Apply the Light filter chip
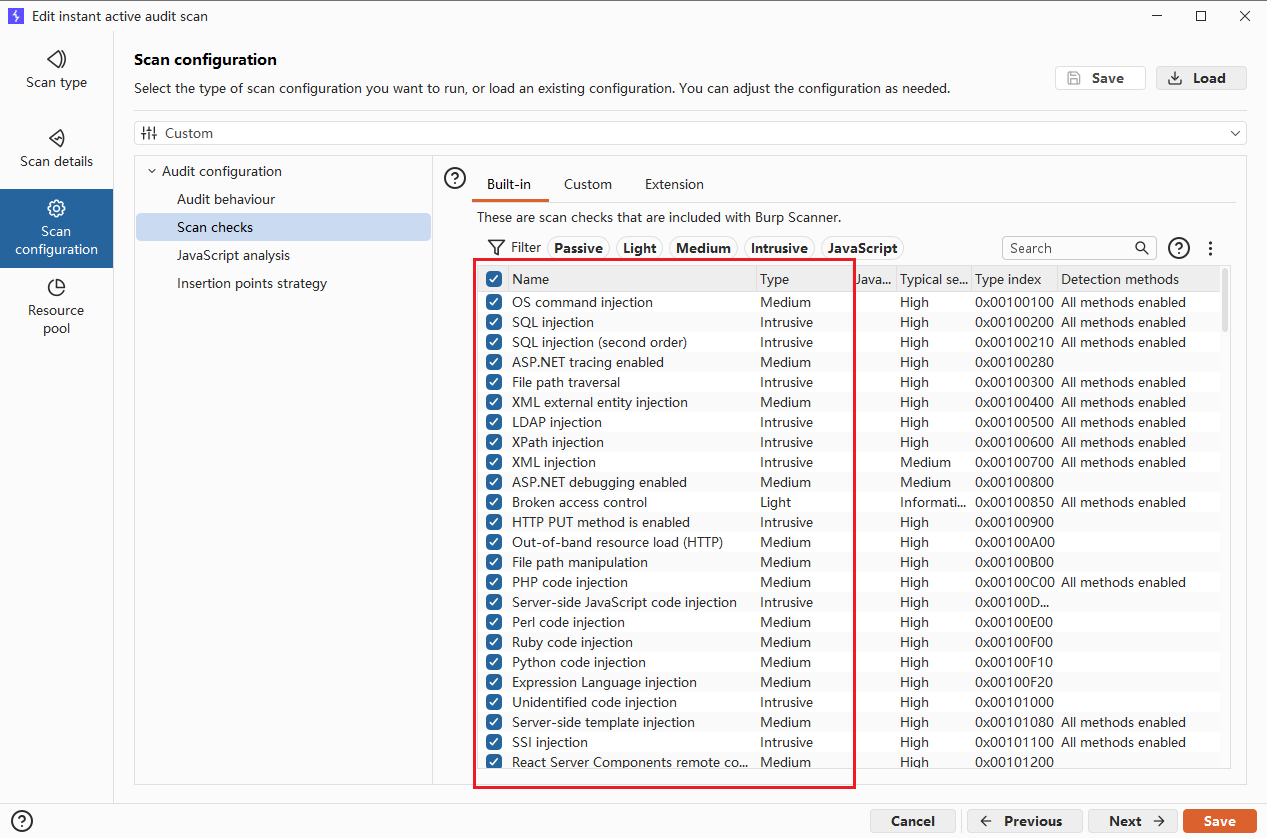Image resolution: width=1267 pixels, height=838 pixels. pos(640,248)
